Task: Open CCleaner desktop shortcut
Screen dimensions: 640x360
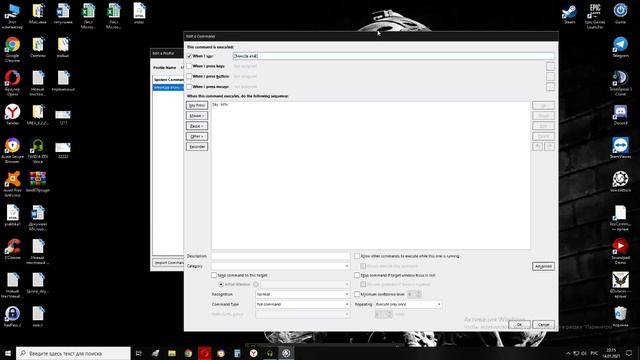Action: click(x=12, y=248)
